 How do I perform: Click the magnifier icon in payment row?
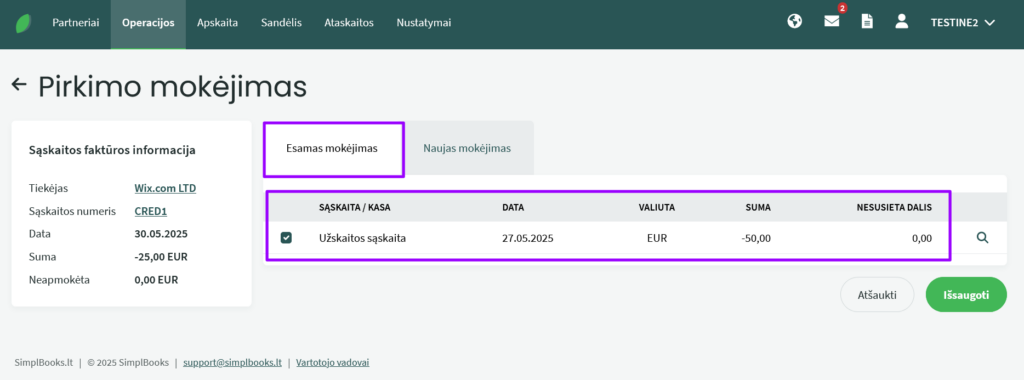982,238
